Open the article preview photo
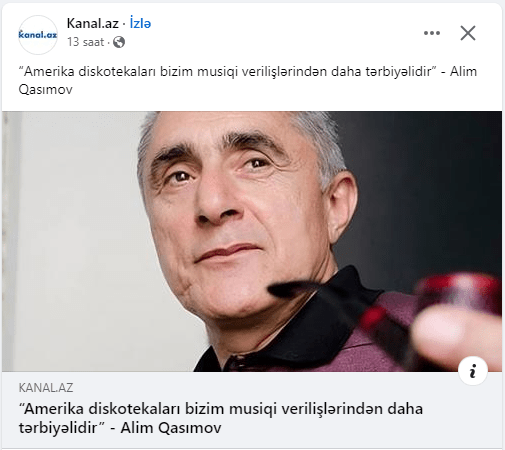505x450 pixels. [x=252, y=241]
